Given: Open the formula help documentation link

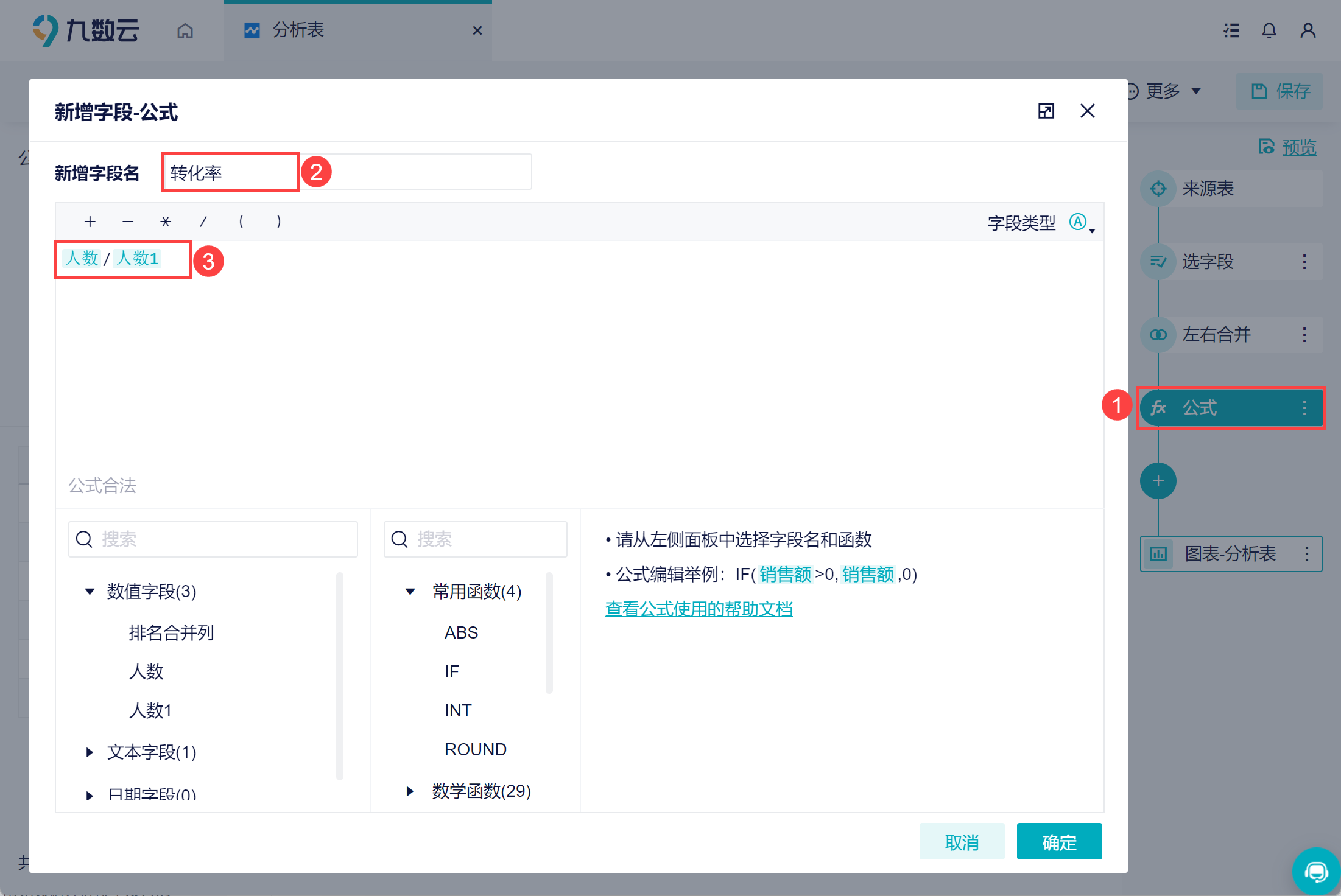Looking at the screenshot, I should point(699,609).
